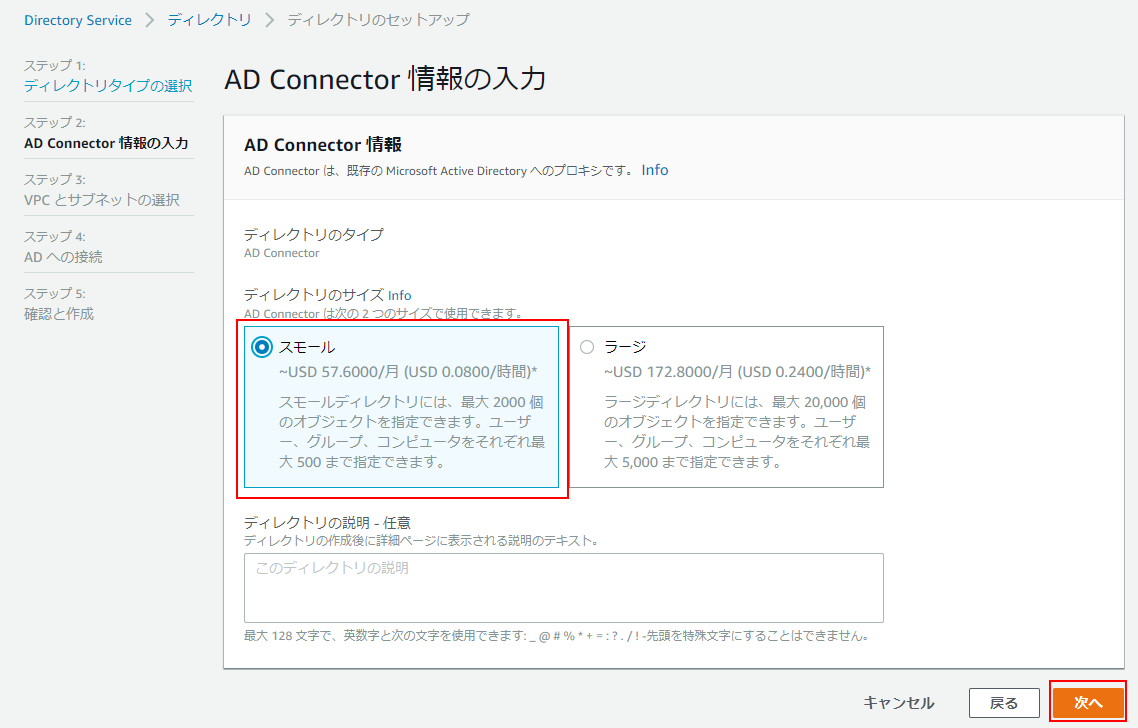Open the Info link in AD Connector 情報
The image size is (1138, 728).
pos(654,170)
